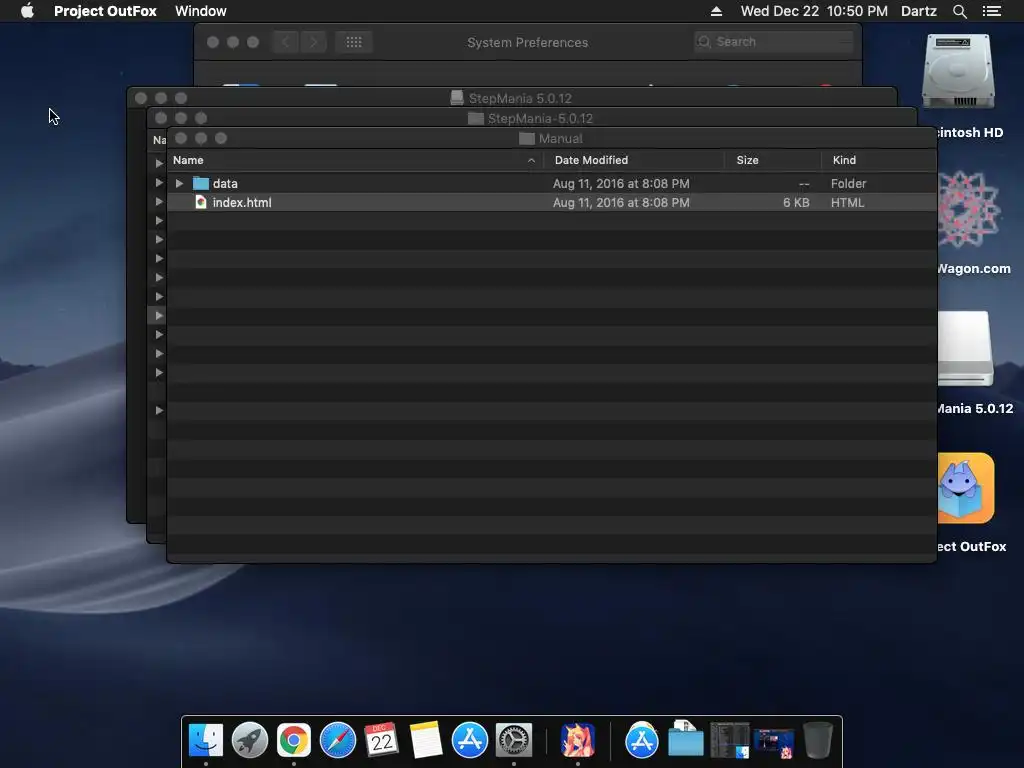The image size is (1024, 768).
Task: Restore the minimized game window thumbnail in Dock
Action: tap(773, 743)
